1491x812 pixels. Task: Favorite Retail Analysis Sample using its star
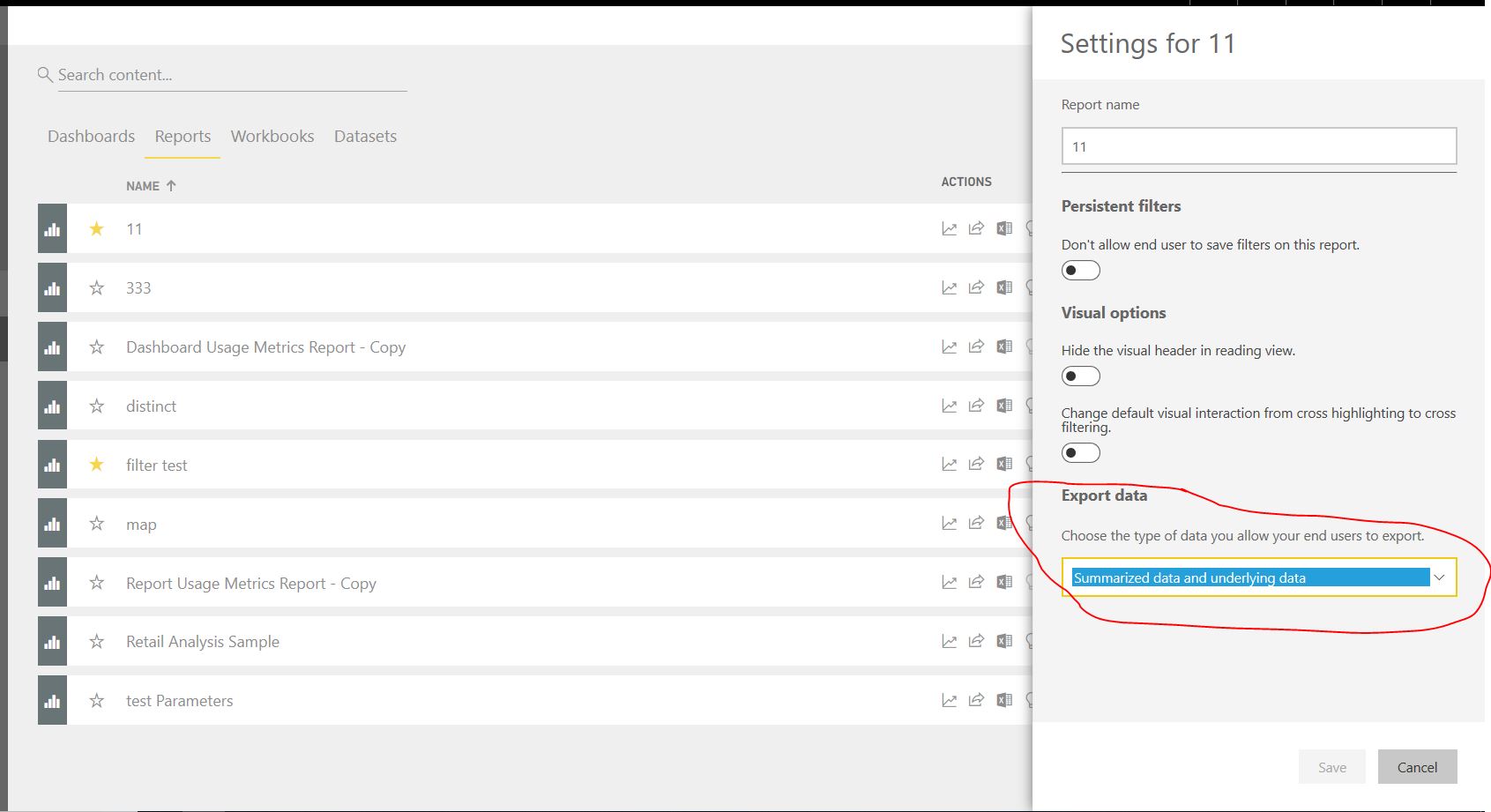point(97,642)
